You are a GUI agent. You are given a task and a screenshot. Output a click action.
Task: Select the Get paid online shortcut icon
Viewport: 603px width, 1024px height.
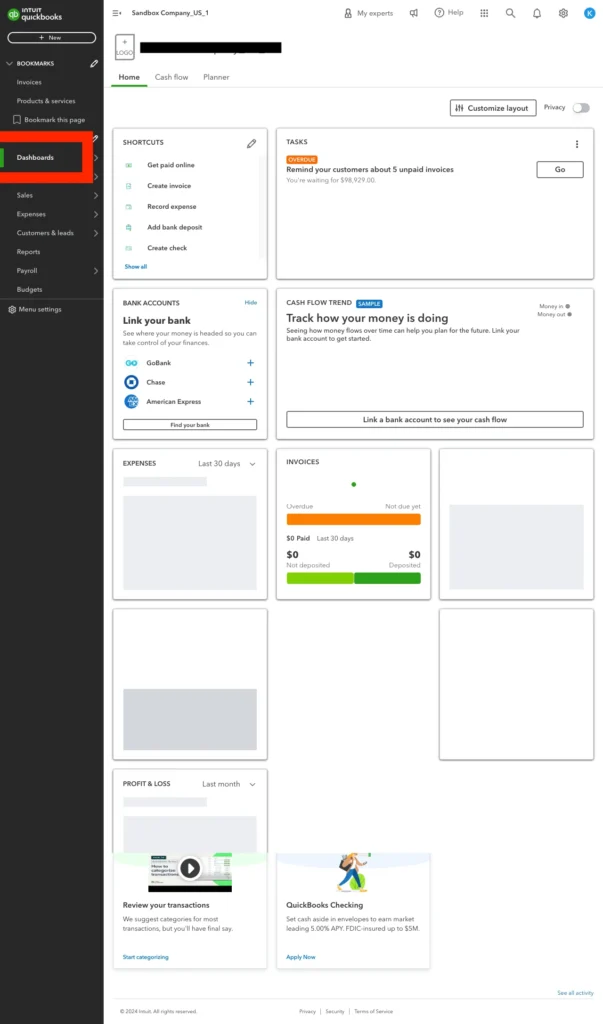[129, 165]
